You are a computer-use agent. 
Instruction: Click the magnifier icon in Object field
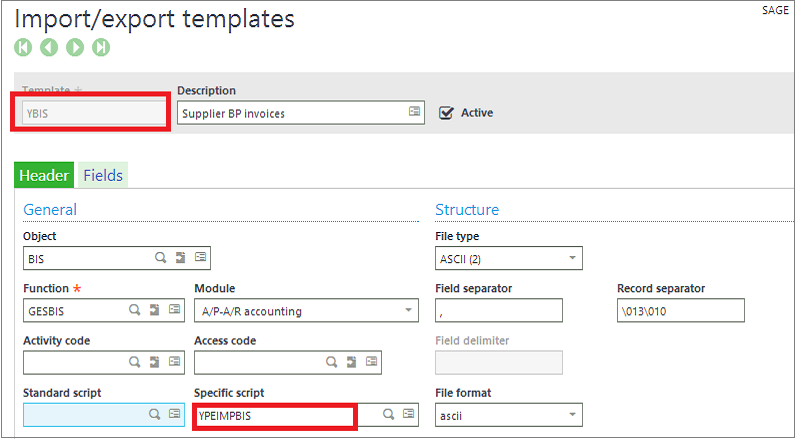tap(159, 258)
